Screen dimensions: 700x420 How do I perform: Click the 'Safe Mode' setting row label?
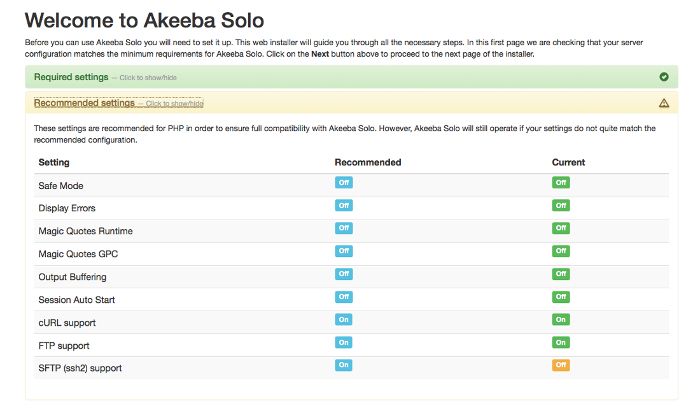[x=61, y=186]
